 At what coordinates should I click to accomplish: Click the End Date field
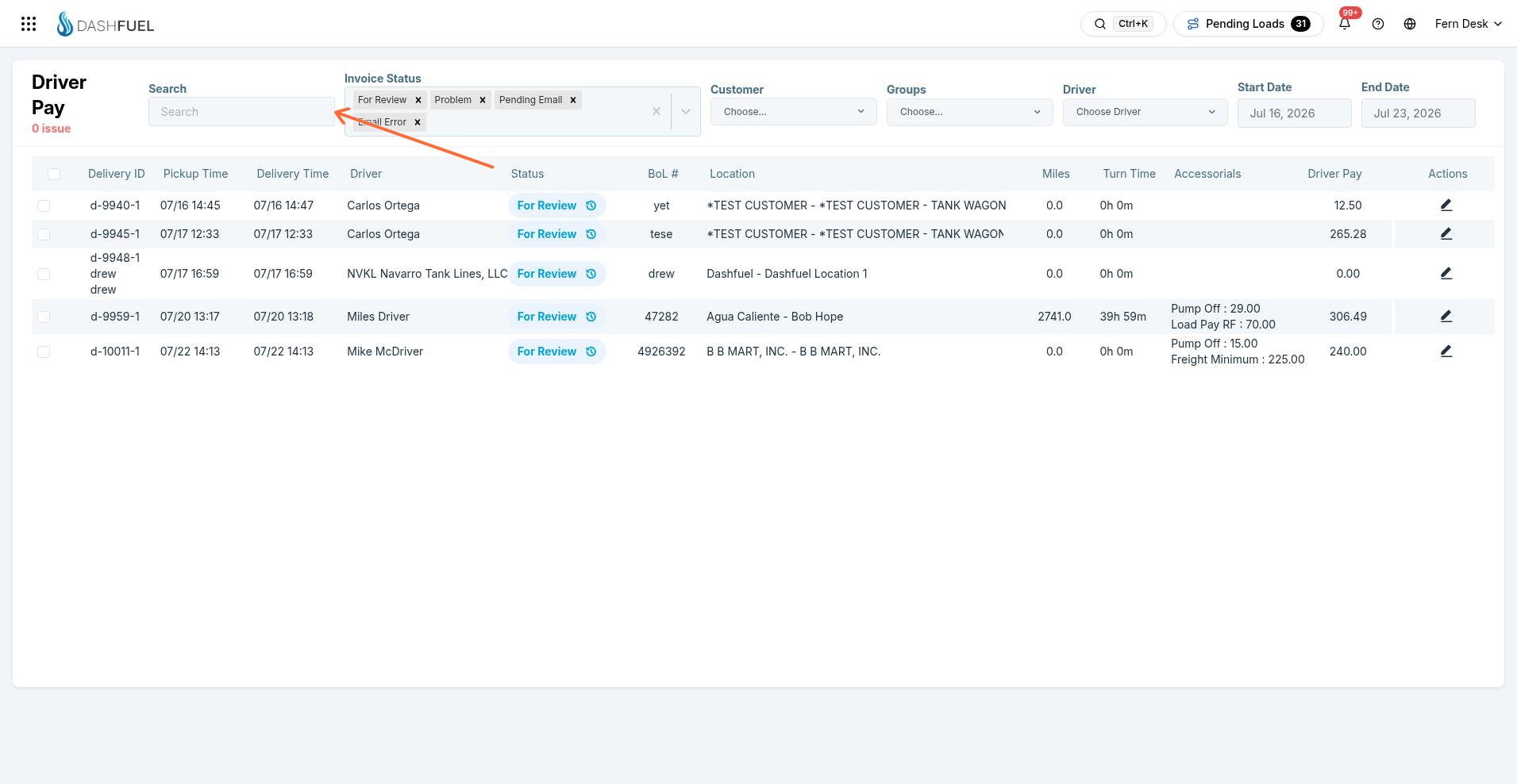1418,113
